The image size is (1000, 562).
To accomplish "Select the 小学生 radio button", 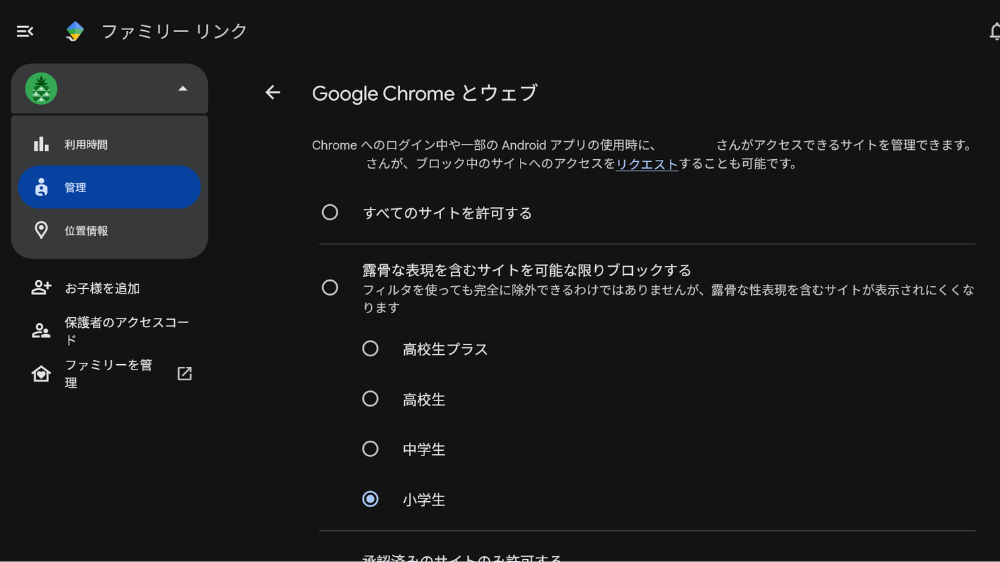I will pos(370,499).
